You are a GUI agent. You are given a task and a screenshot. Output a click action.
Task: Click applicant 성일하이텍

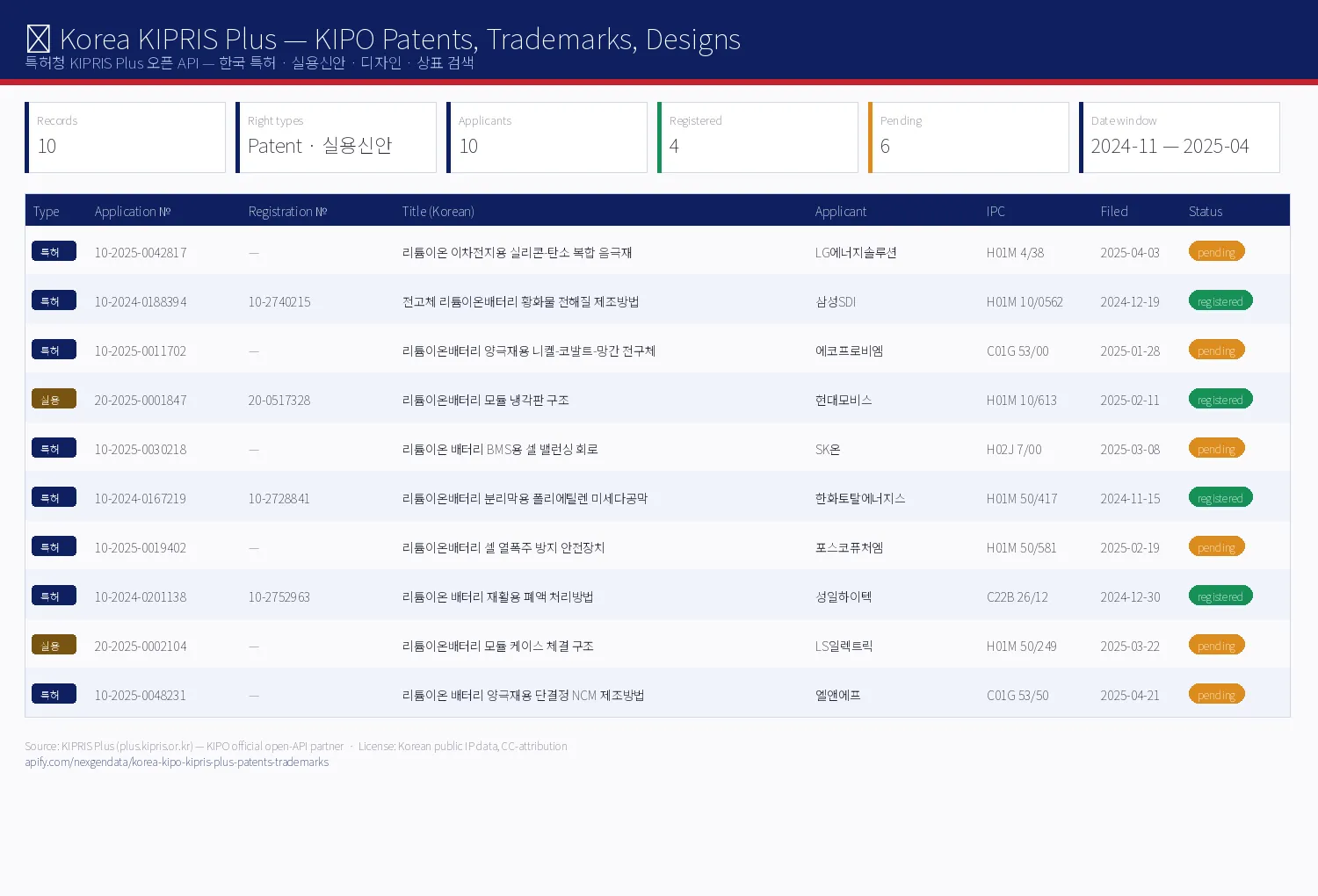point(844,597)
